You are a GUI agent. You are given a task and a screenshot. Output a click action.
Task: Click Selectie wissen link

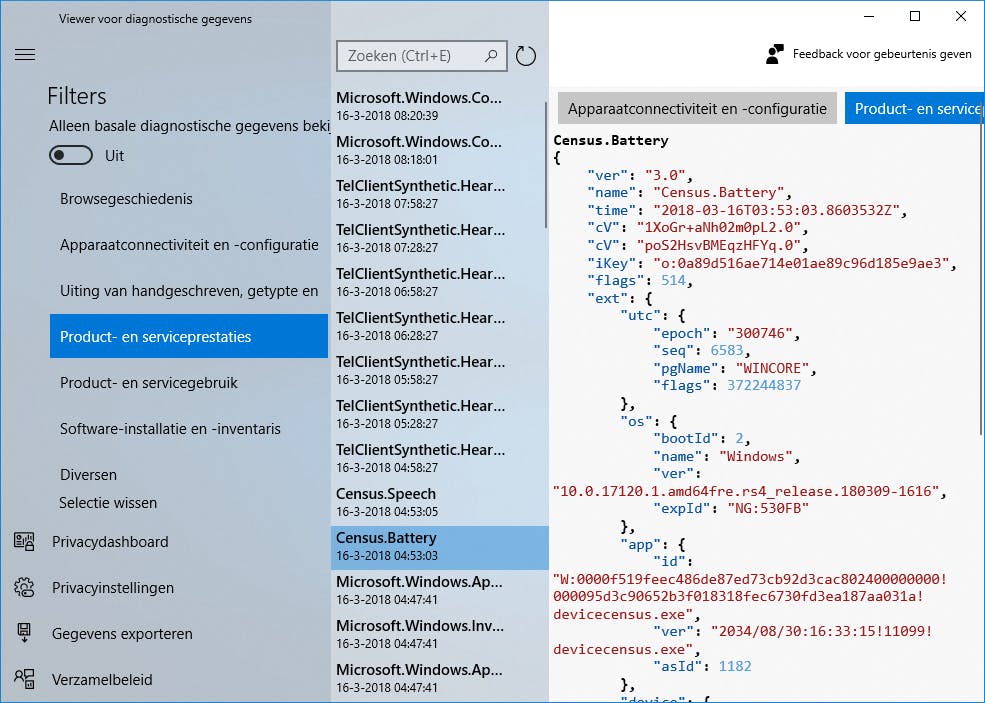(108, 503)
